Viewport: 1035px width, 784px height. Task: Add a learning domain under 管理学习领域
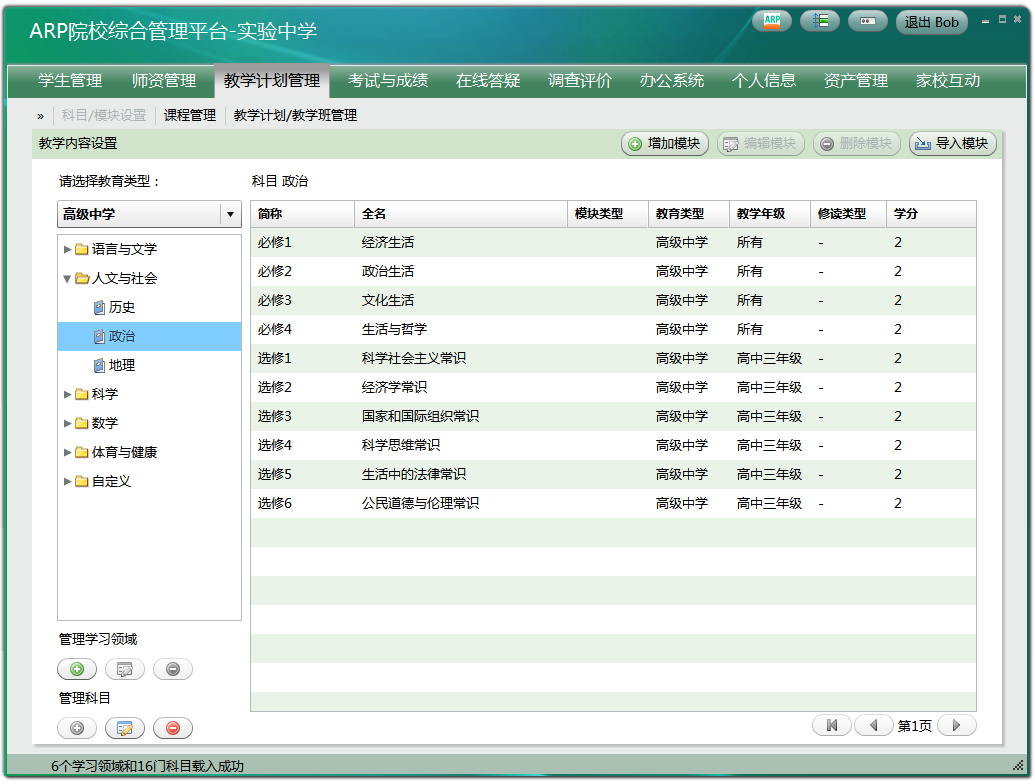77,669
